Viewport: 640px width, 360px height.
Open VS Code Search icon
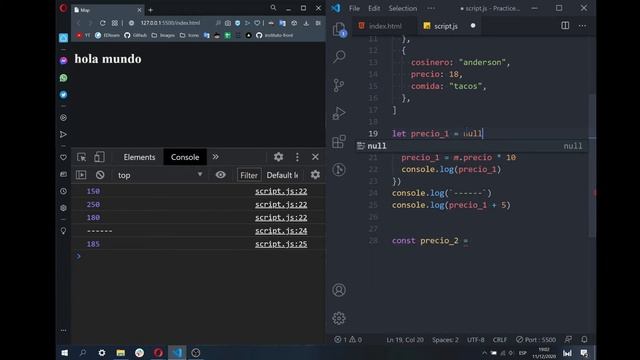click(x=339, y=57)
